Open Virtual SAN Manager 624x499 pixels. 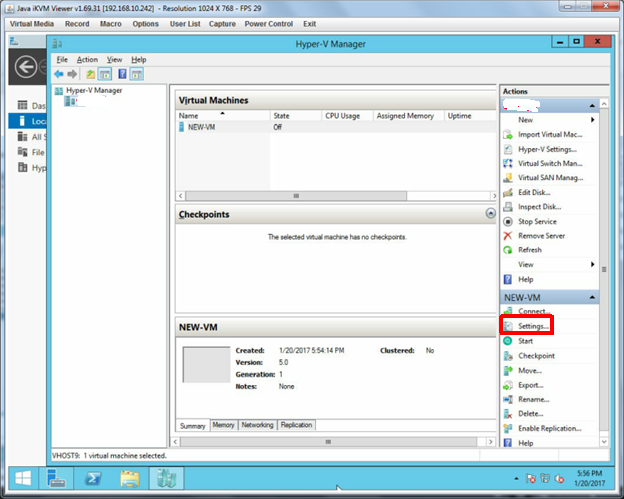click(550, 178)
